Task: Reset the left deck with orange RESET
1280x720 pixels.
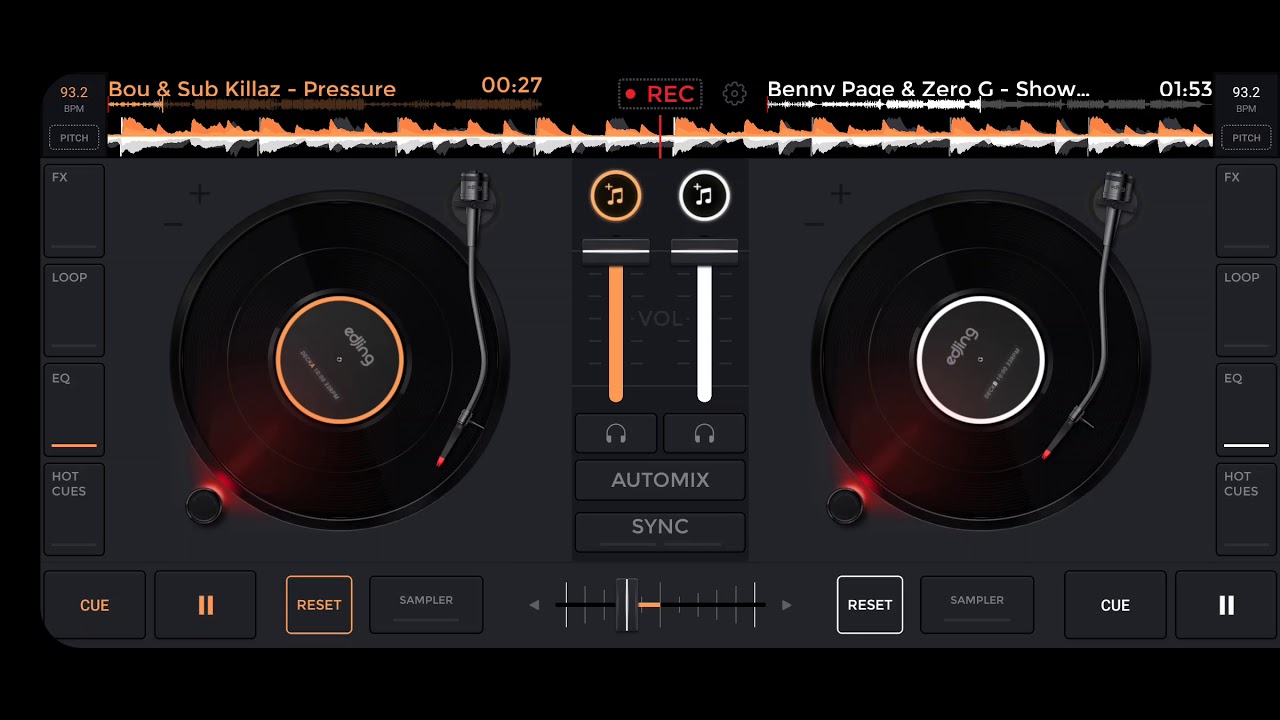Action: pos(319,605)
